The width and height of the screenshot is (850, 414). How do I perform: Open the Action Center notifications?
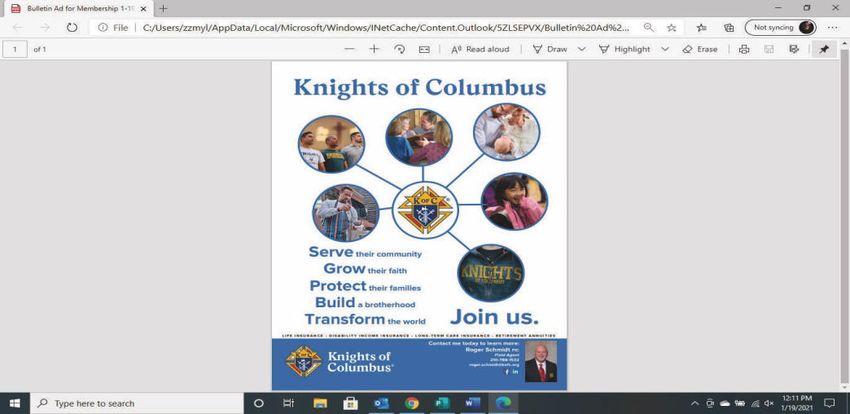tap(829, 403)
